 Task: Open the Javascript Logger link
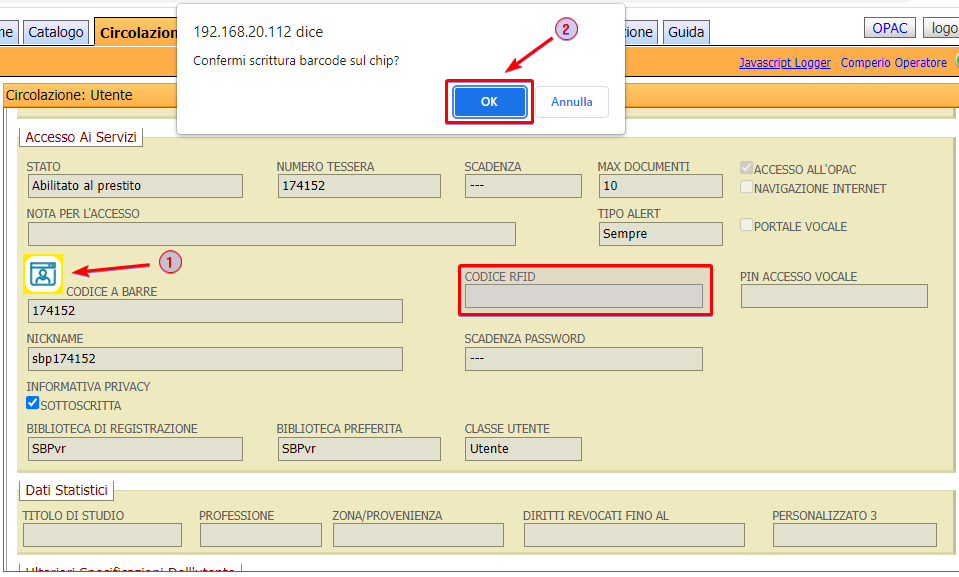pyautogui.click(x=784, y=63)
